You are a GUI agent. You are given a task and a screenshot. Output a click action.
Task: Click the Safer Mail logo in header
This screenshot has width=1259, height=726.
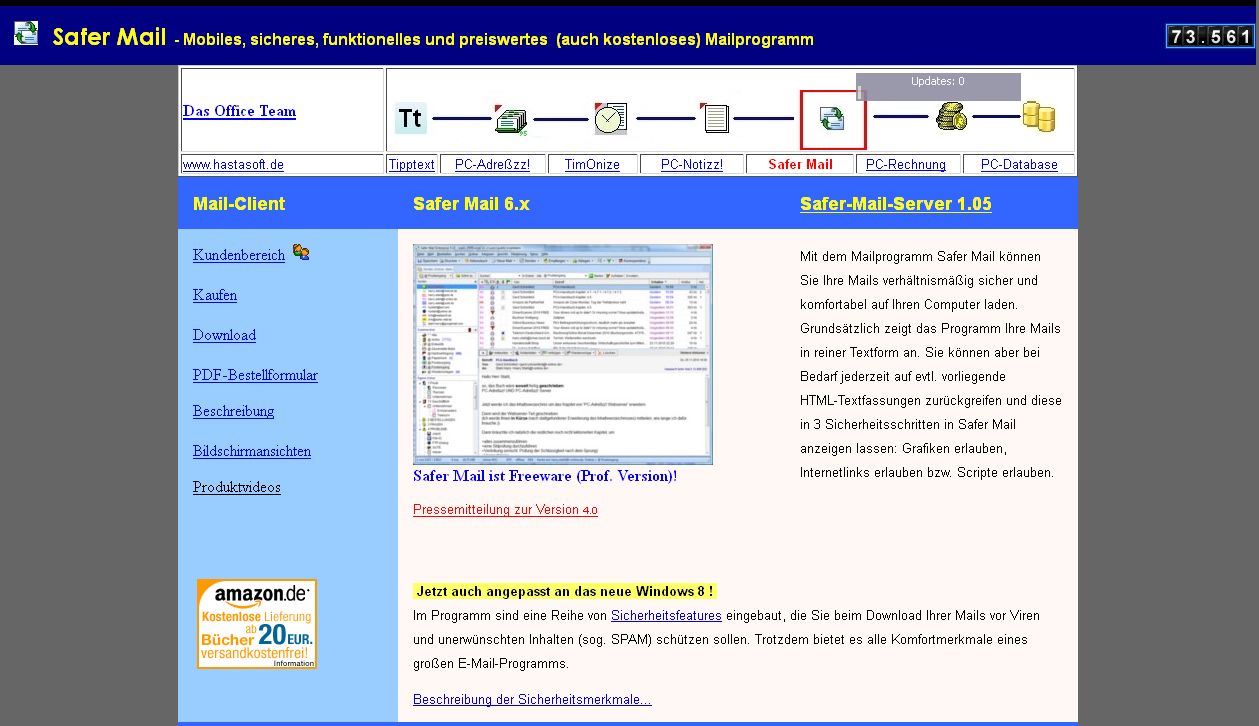click(x=26, y=34)
